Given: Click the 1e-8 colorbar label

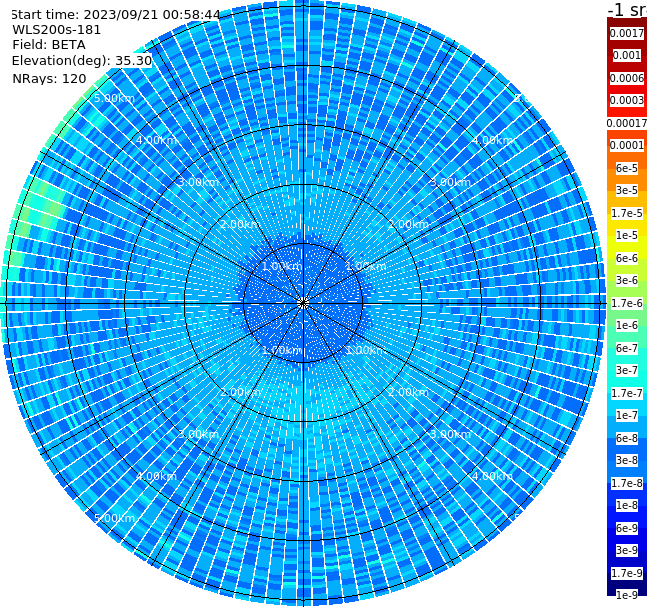Looking at the screenshot, I should click(x=627, y=505).
